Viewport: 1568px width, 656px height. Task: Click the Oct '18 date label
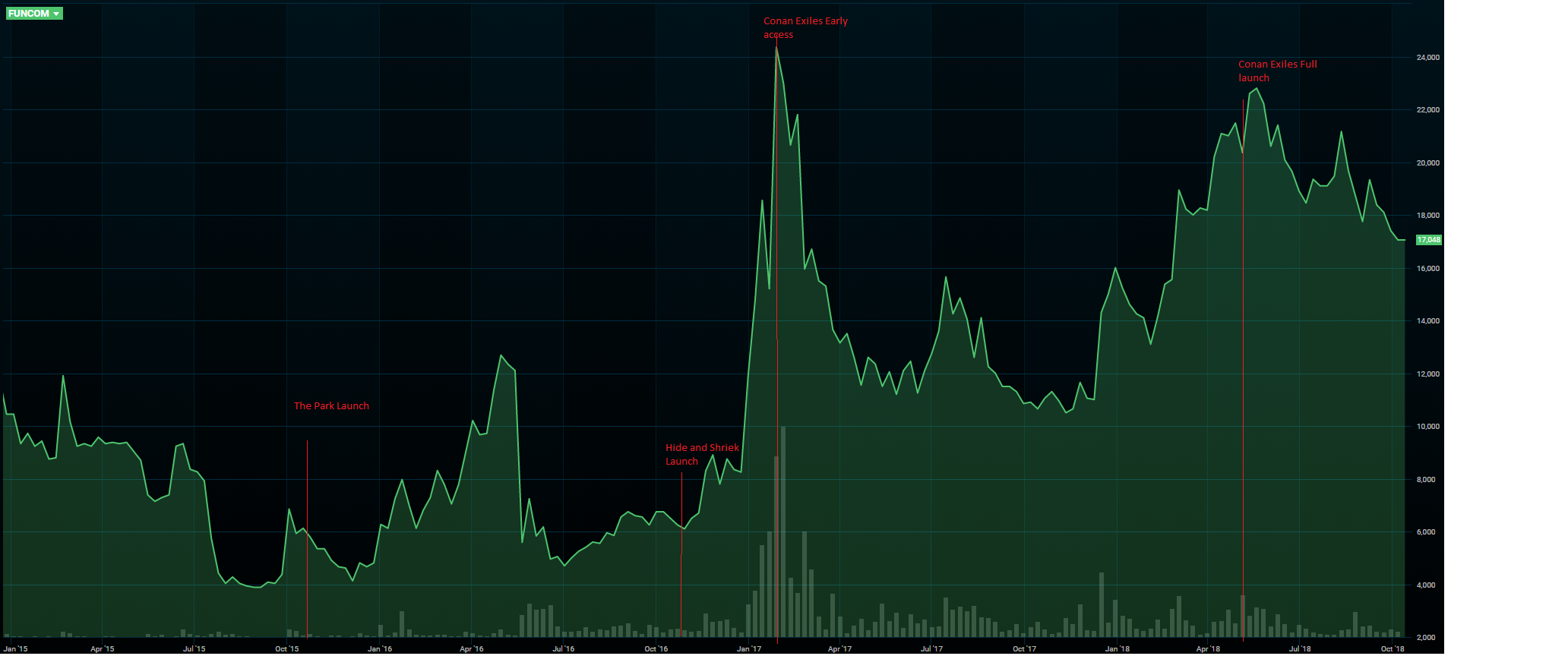click(1393, 649)
